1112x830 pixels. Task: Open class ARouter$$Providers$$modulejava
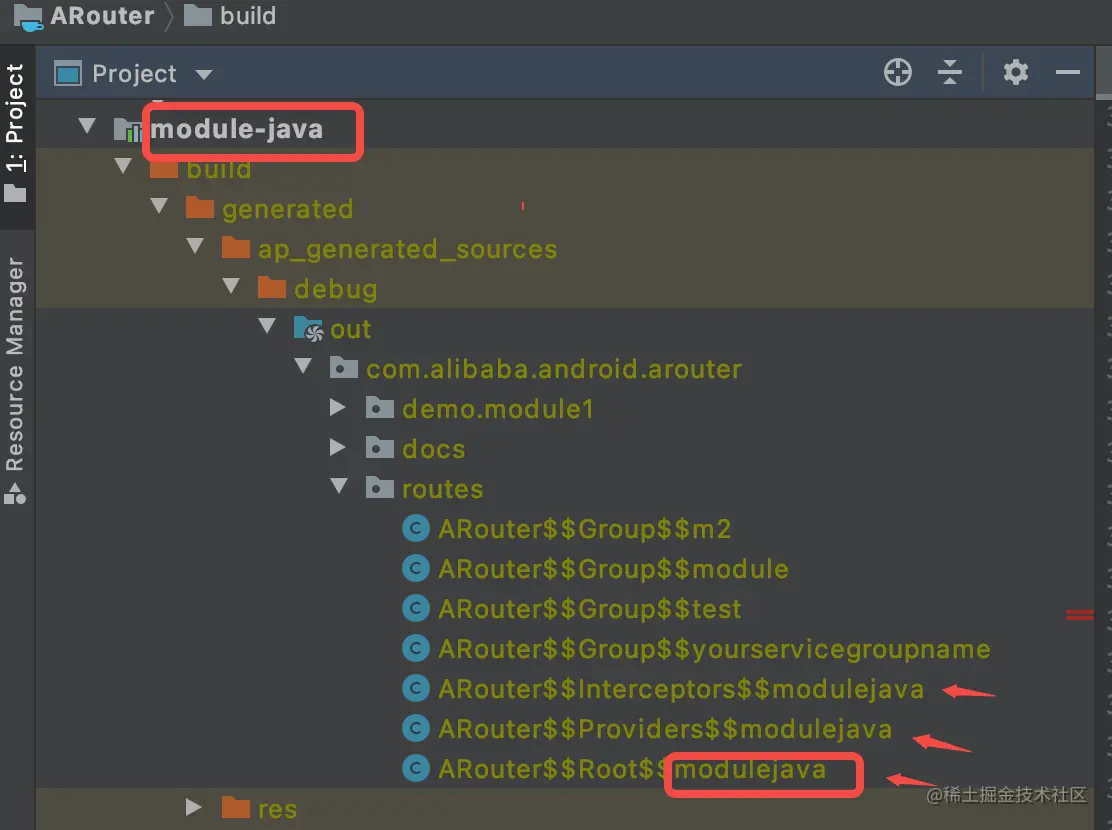665,729
